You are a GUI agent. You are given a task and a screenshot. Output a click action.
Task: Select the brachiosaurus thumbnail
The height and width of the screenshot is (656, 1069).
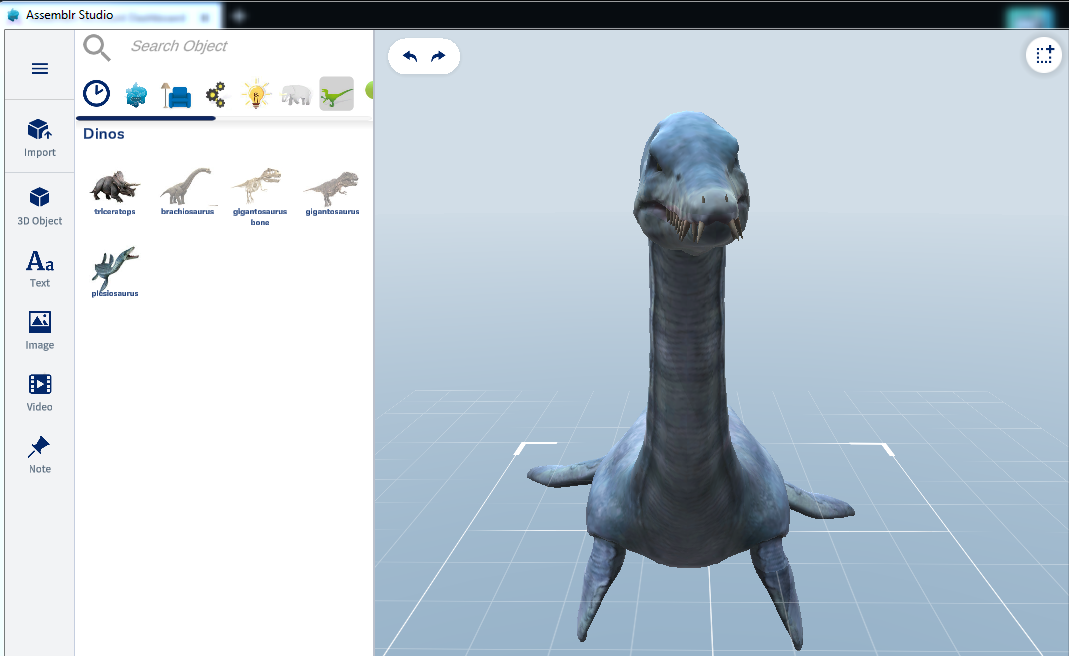(186, 185)
